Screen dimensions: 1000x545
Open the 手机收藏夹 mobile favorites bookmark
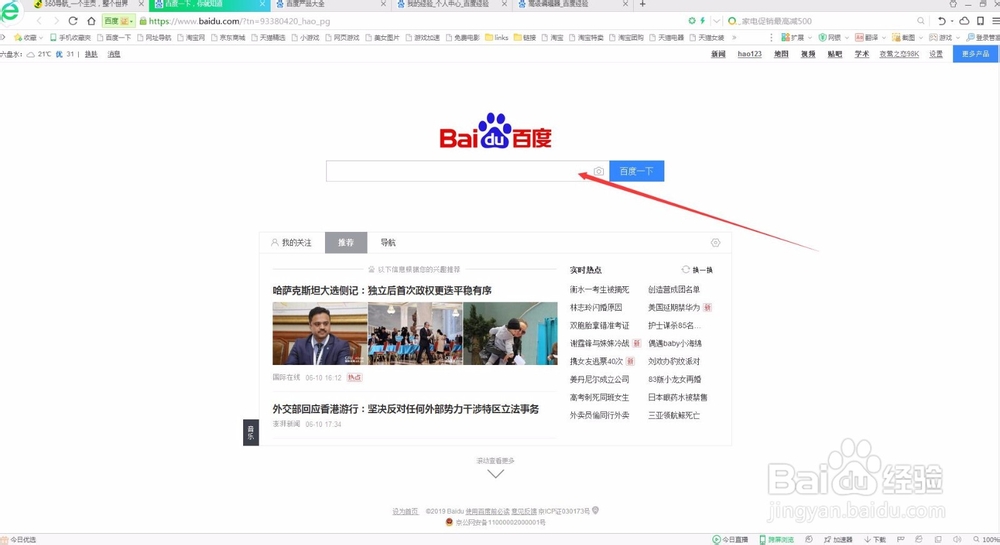(x=71, y=38)
